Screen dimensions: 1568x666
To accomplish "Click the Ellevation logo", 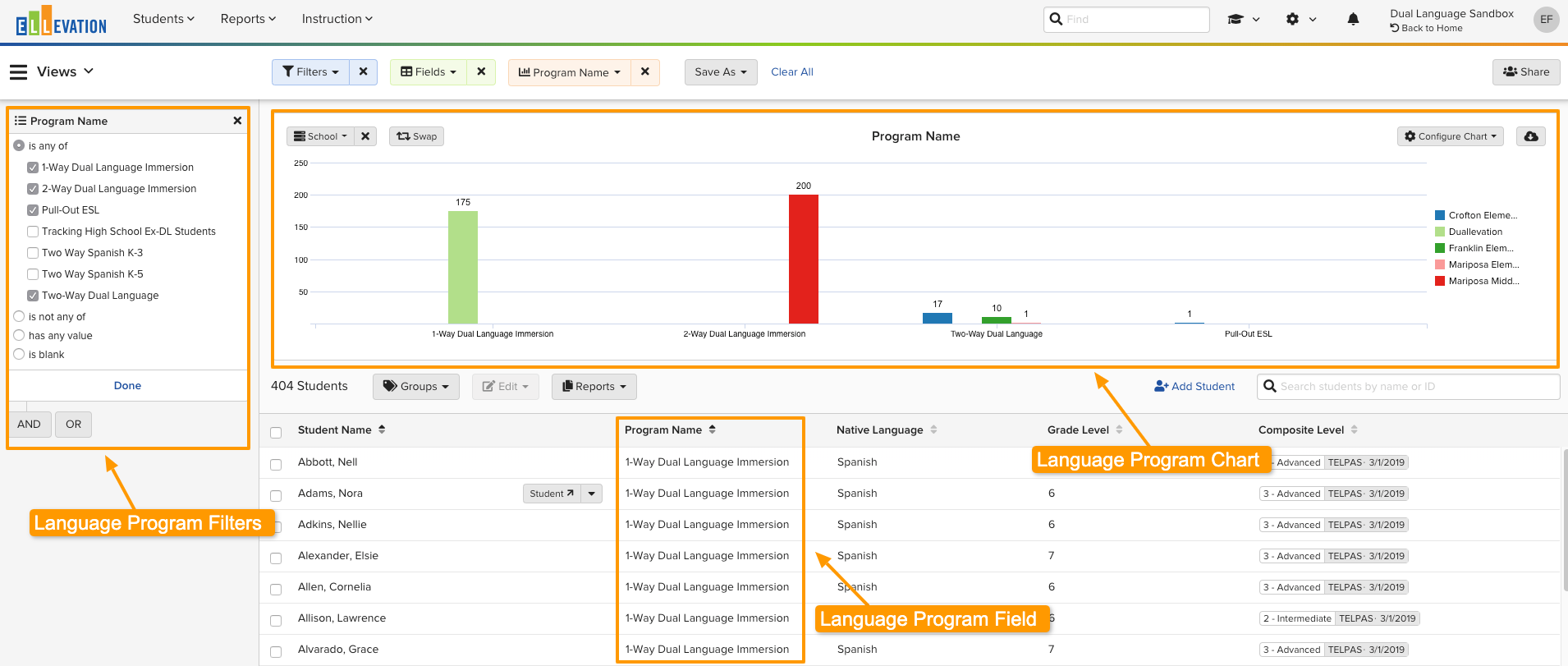I will tap(61, 21).
